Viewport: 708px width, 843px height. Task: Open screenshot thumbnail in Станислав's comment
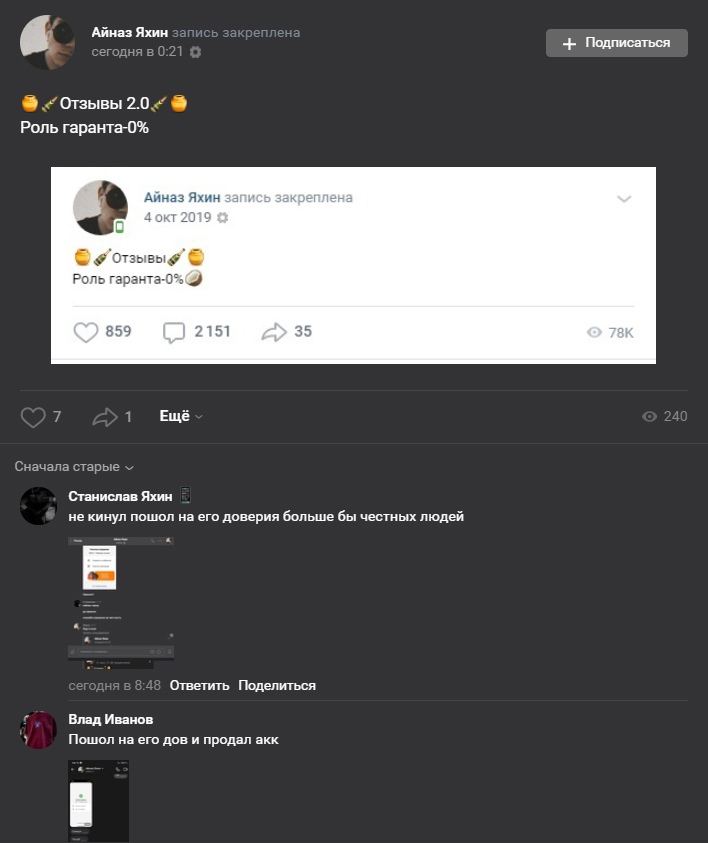point(121,599)
